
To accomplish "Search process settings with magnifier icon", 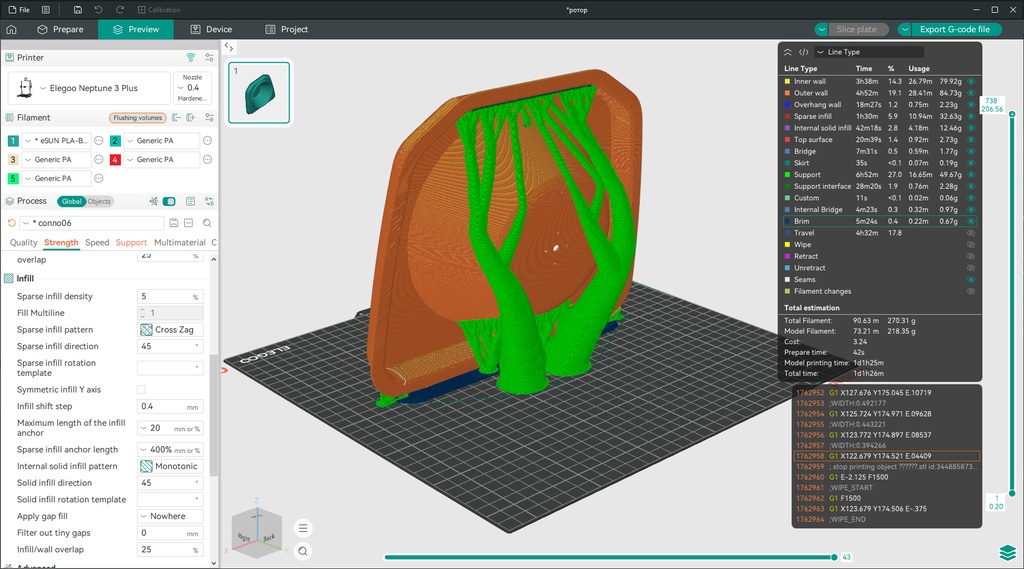I will point(207,223).
